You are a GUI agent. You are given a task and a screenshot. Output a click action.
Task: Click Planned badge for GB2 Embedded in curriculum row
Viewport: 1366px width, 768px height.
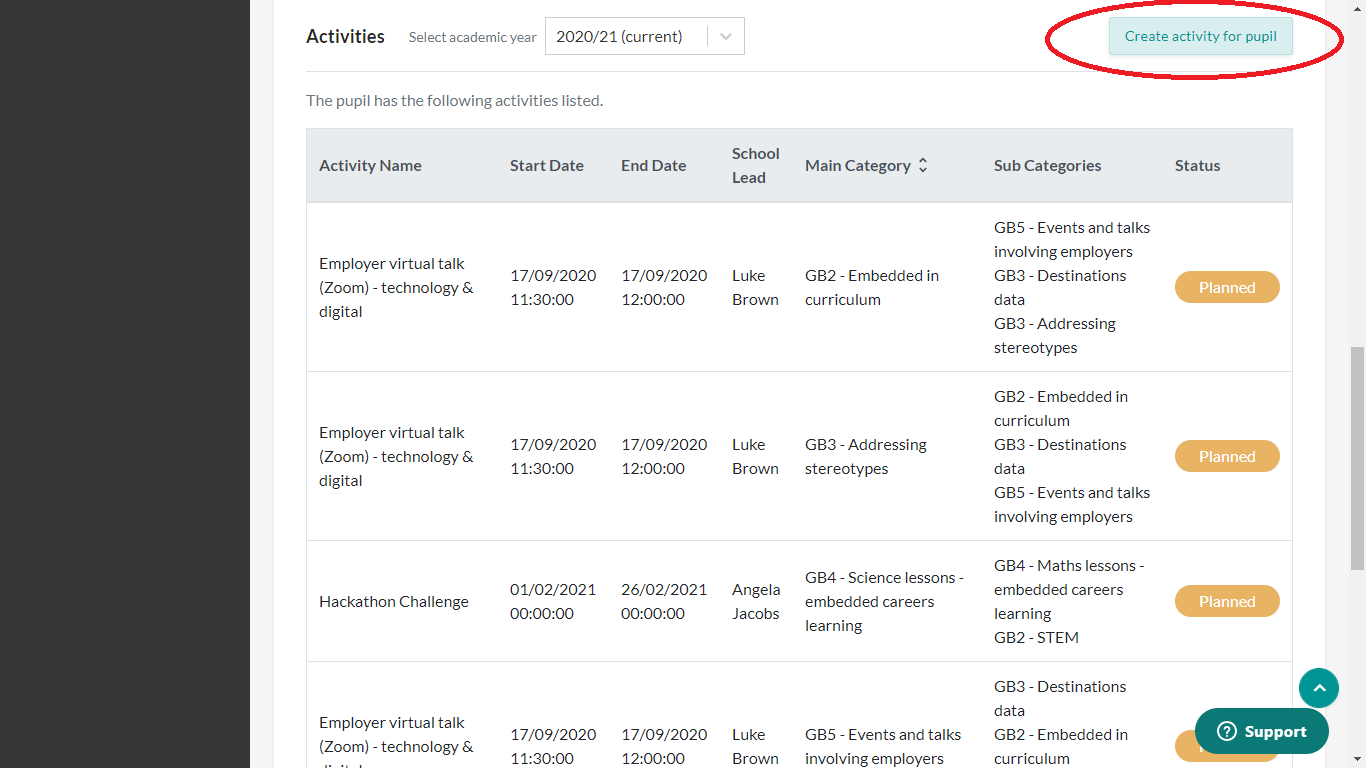tap(1226, 287)
